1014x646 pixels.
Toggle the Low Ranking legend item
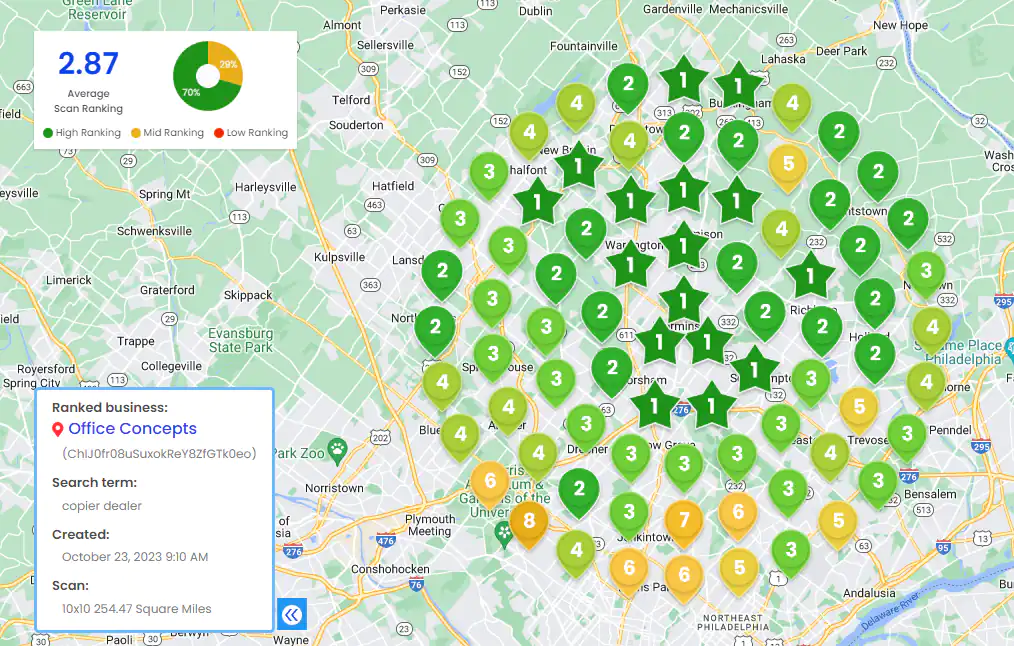tap(250, 133)
